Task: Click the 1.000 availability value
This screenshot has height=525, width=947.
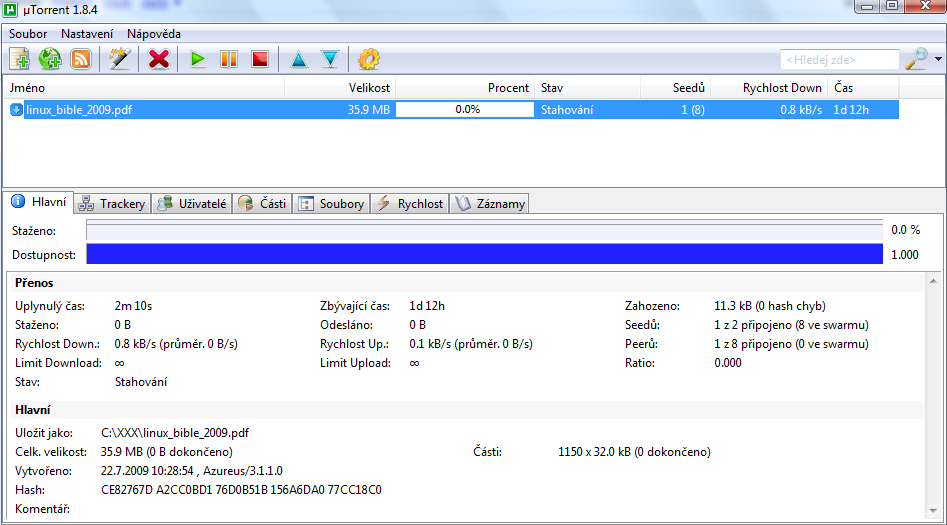Action: tap(905, 255)
